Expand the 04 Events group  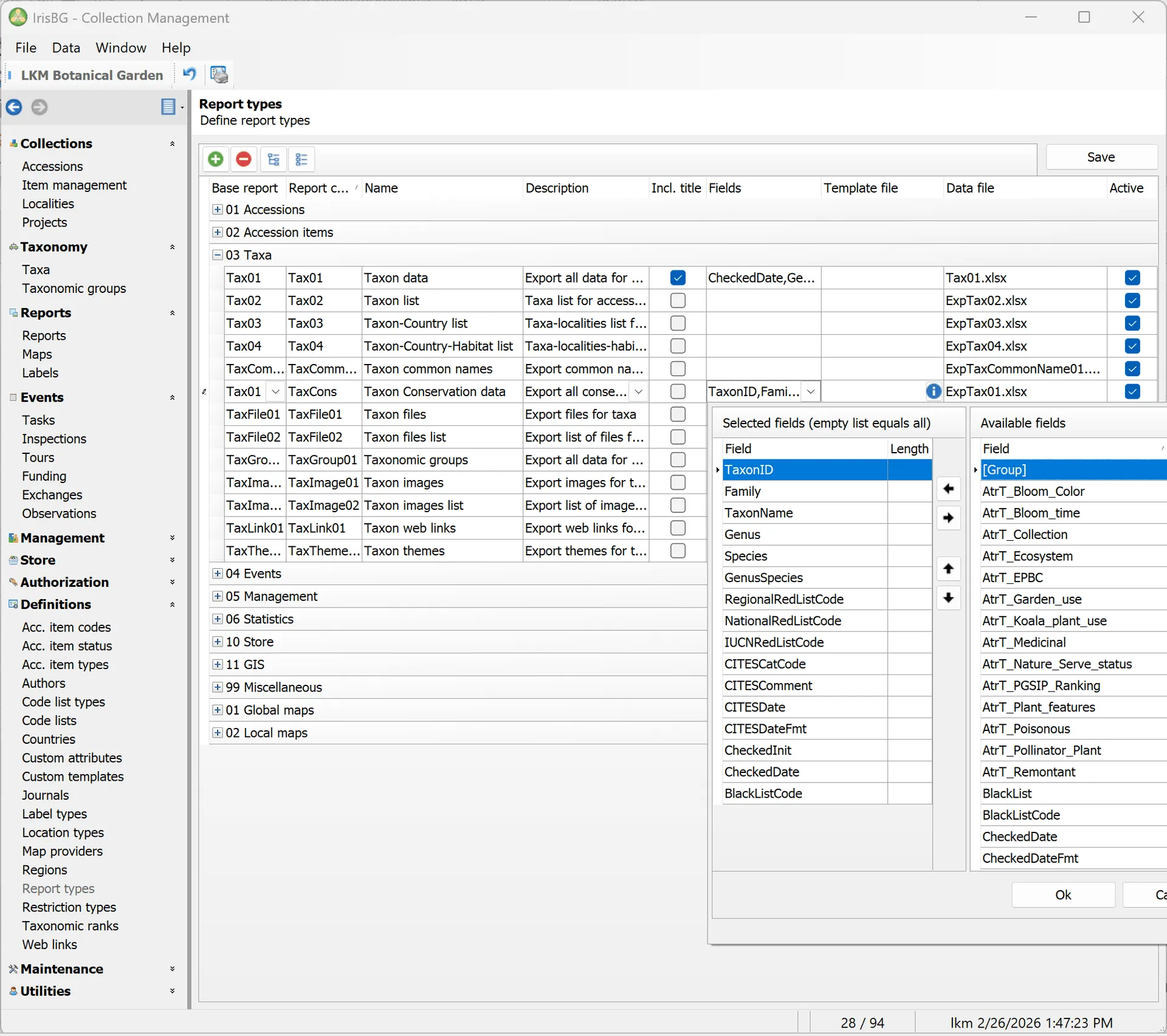pyautogui.click(x=217, y=574)
